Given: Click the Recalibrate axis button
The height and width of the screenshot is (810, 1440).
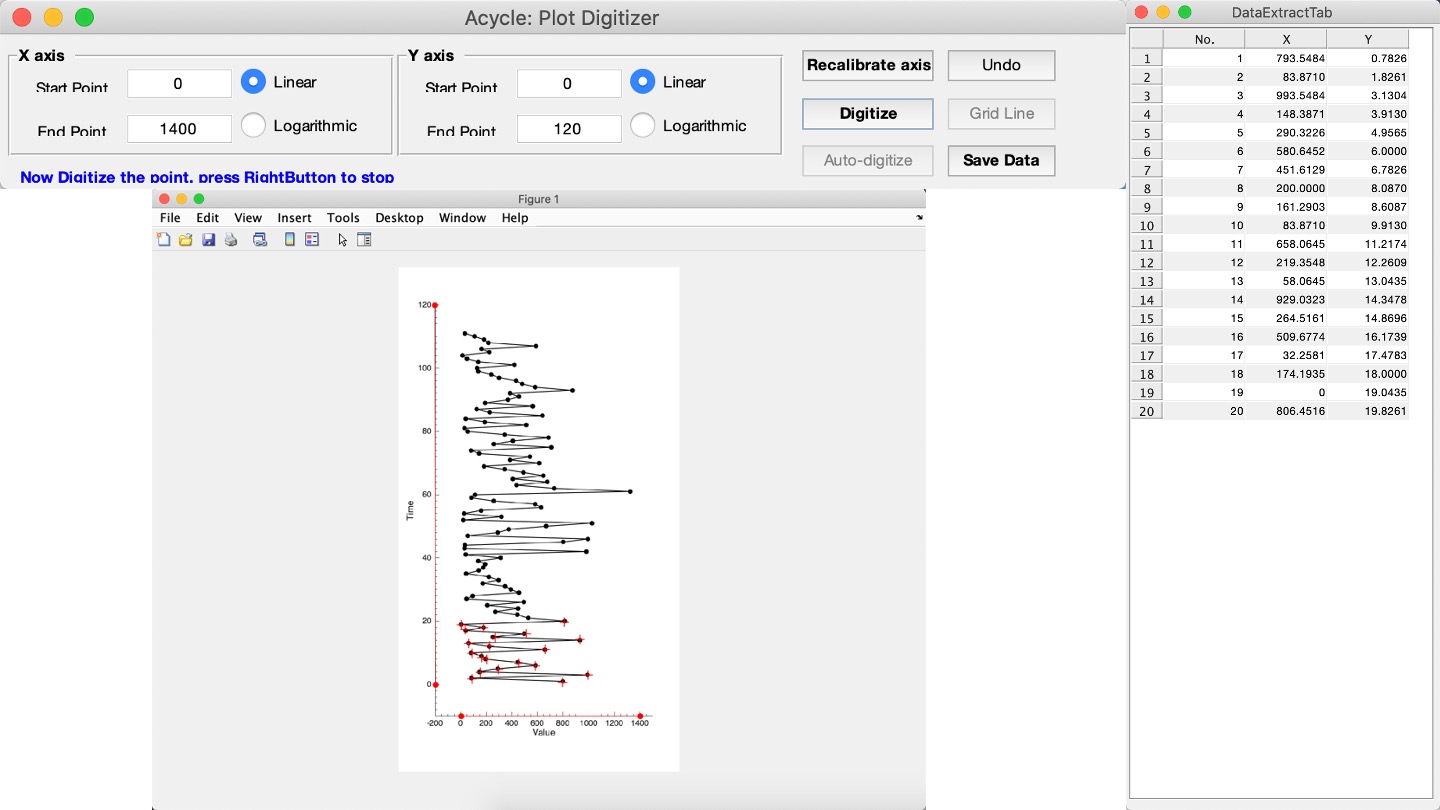Looking at the screenshot, I should (x=868, y=65).
